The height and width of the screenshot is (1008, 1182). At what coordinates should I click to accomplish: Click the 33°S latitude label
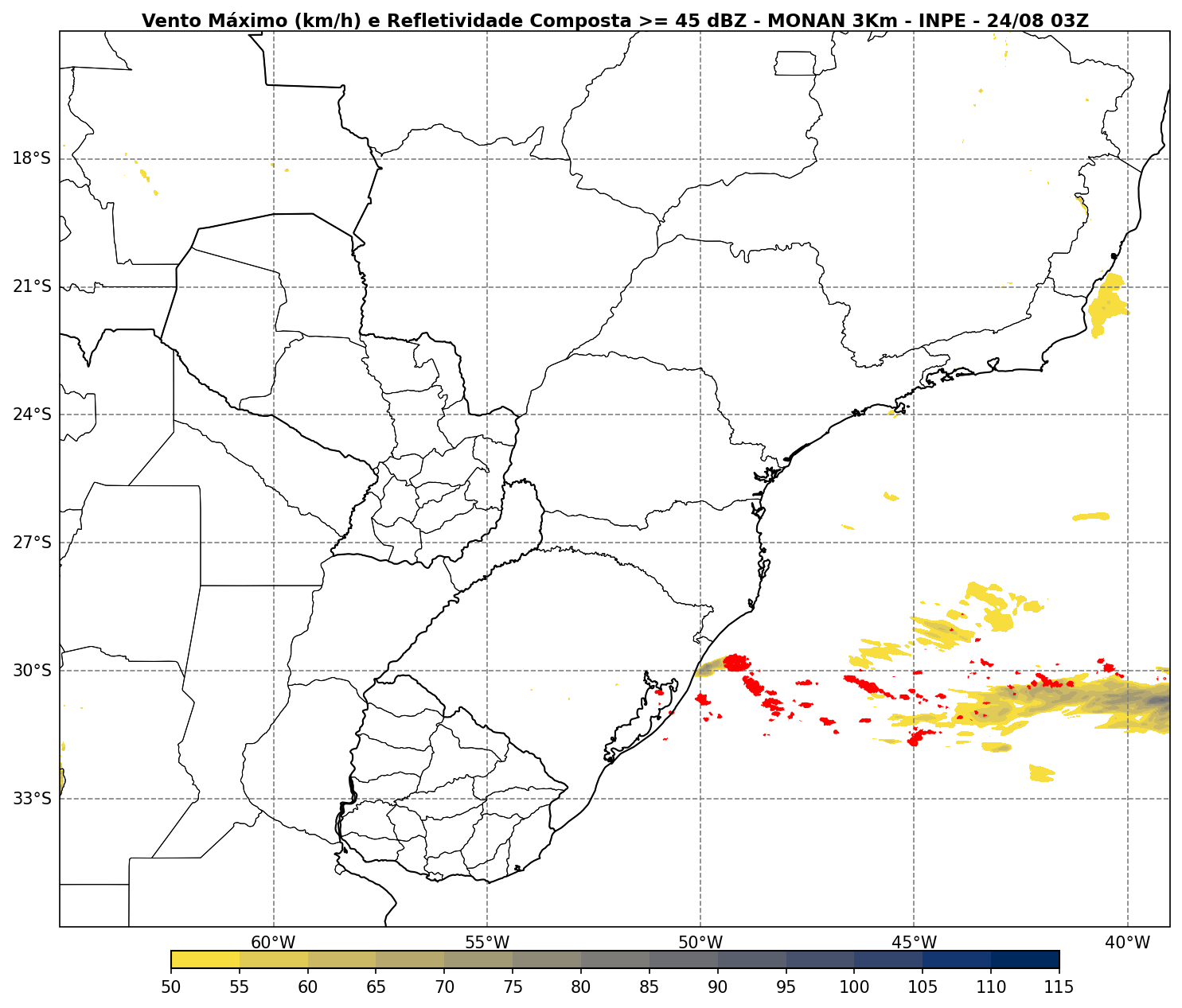(32, 799)
